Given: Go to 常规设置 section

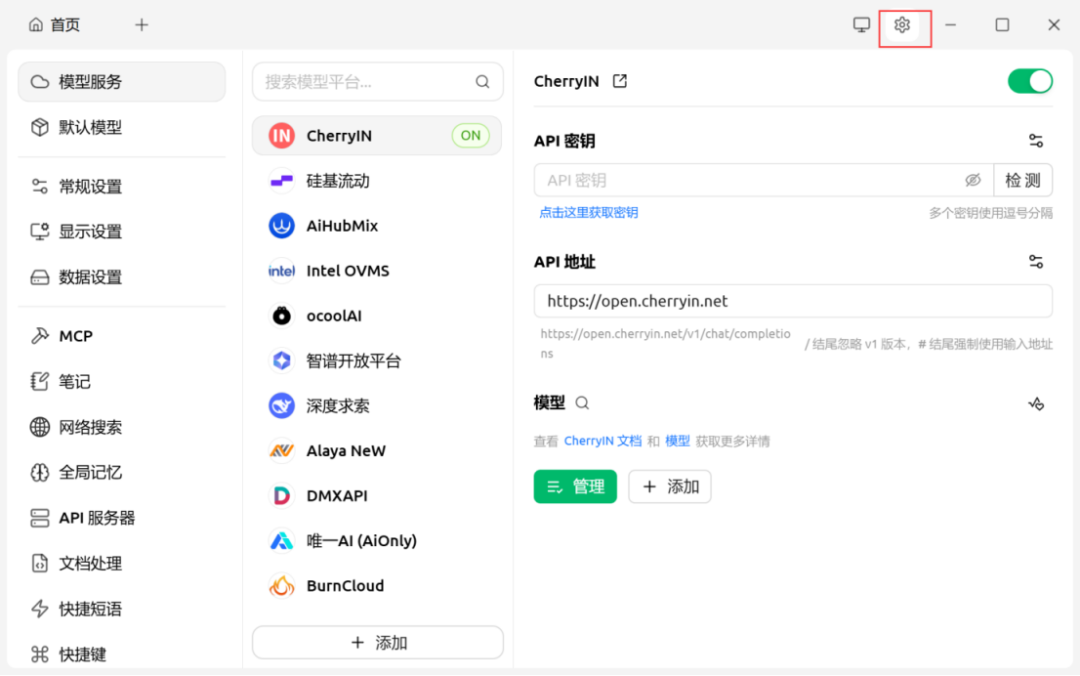Looking at the screenshot, I should point(122,187).
